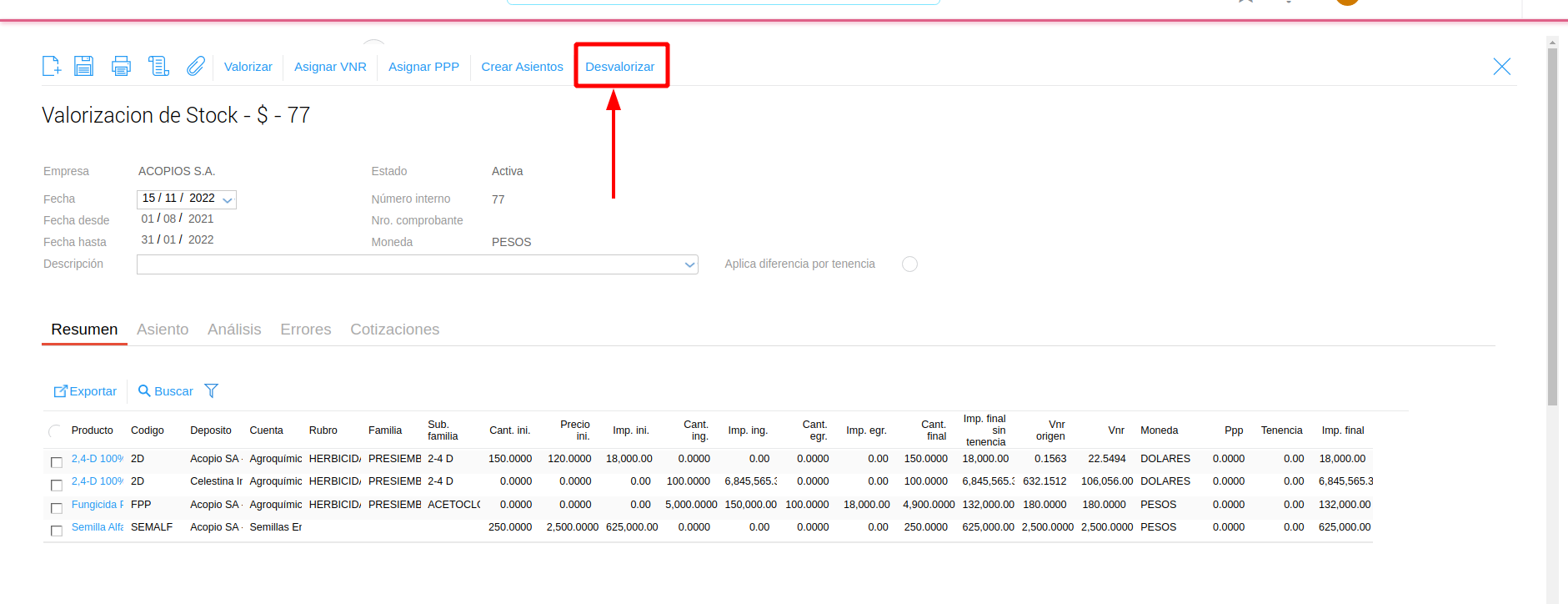The width and height of the screenshot is (1568, 604).
Task: Click the filter funnel icon
Action: click(211, 390)
